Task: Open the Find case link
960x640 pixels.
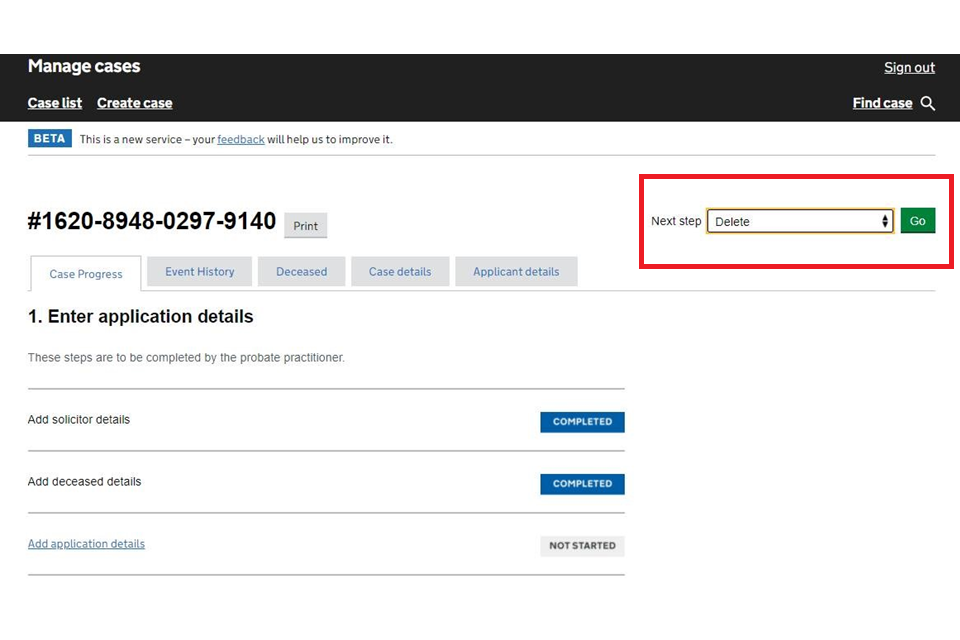Action: (882, 103)
